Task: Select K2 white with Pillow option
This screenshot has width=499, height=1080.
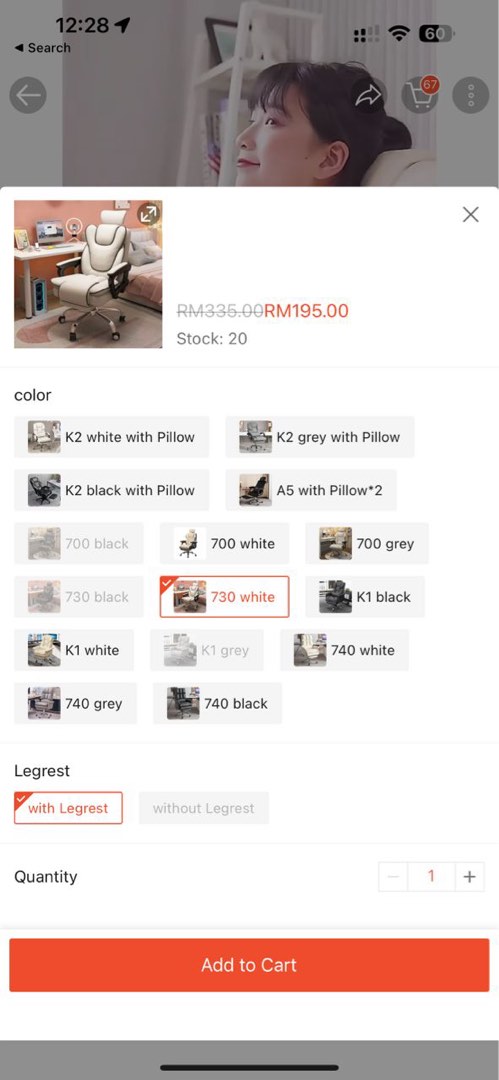Action: coord(112,437)
